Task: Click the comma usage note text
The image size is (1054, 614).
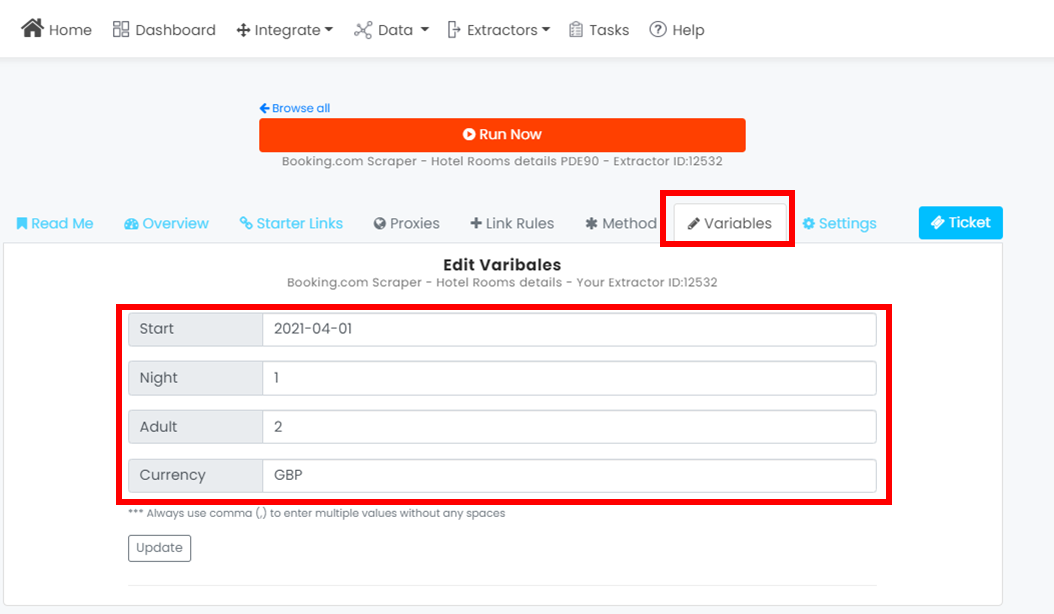Action: tap(317, 513)
